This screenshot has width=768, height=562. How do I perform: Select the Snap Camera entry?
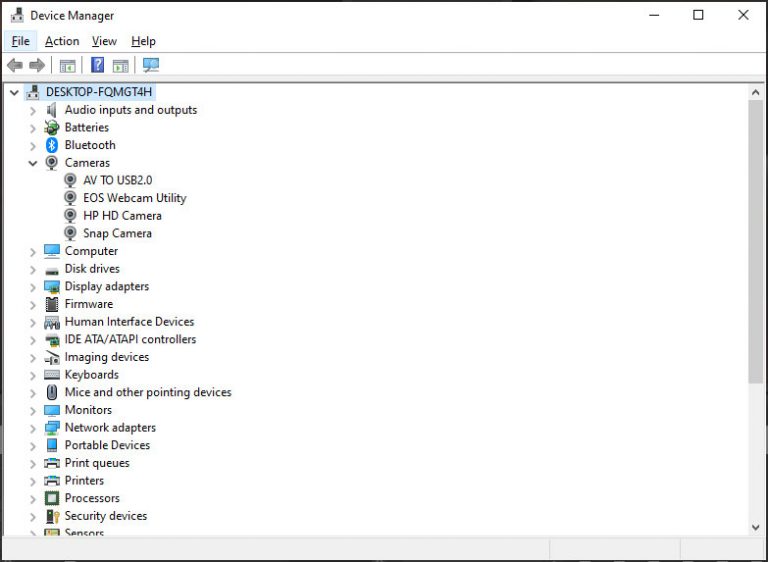[x=117, y=233]
